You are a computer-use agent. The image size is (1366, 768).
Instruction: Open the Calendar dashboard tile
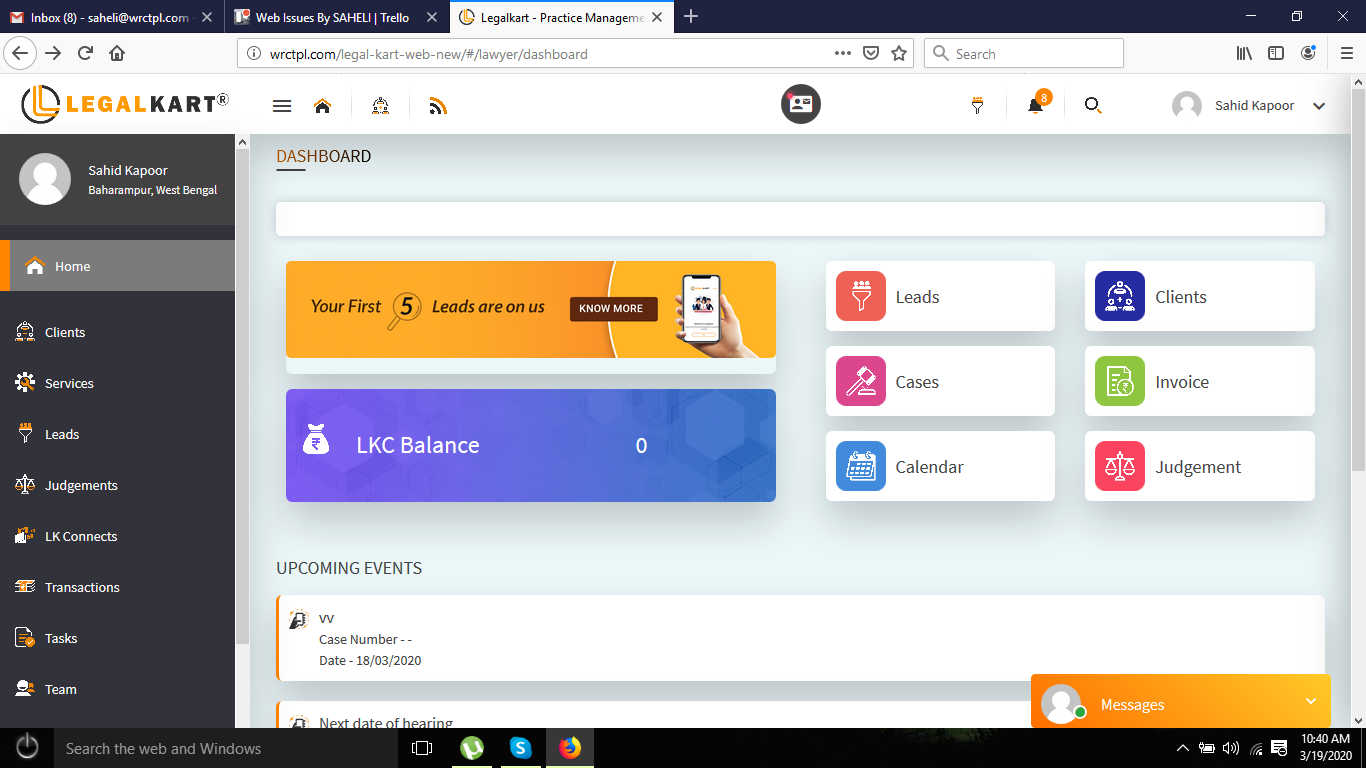tap(939, 467)
